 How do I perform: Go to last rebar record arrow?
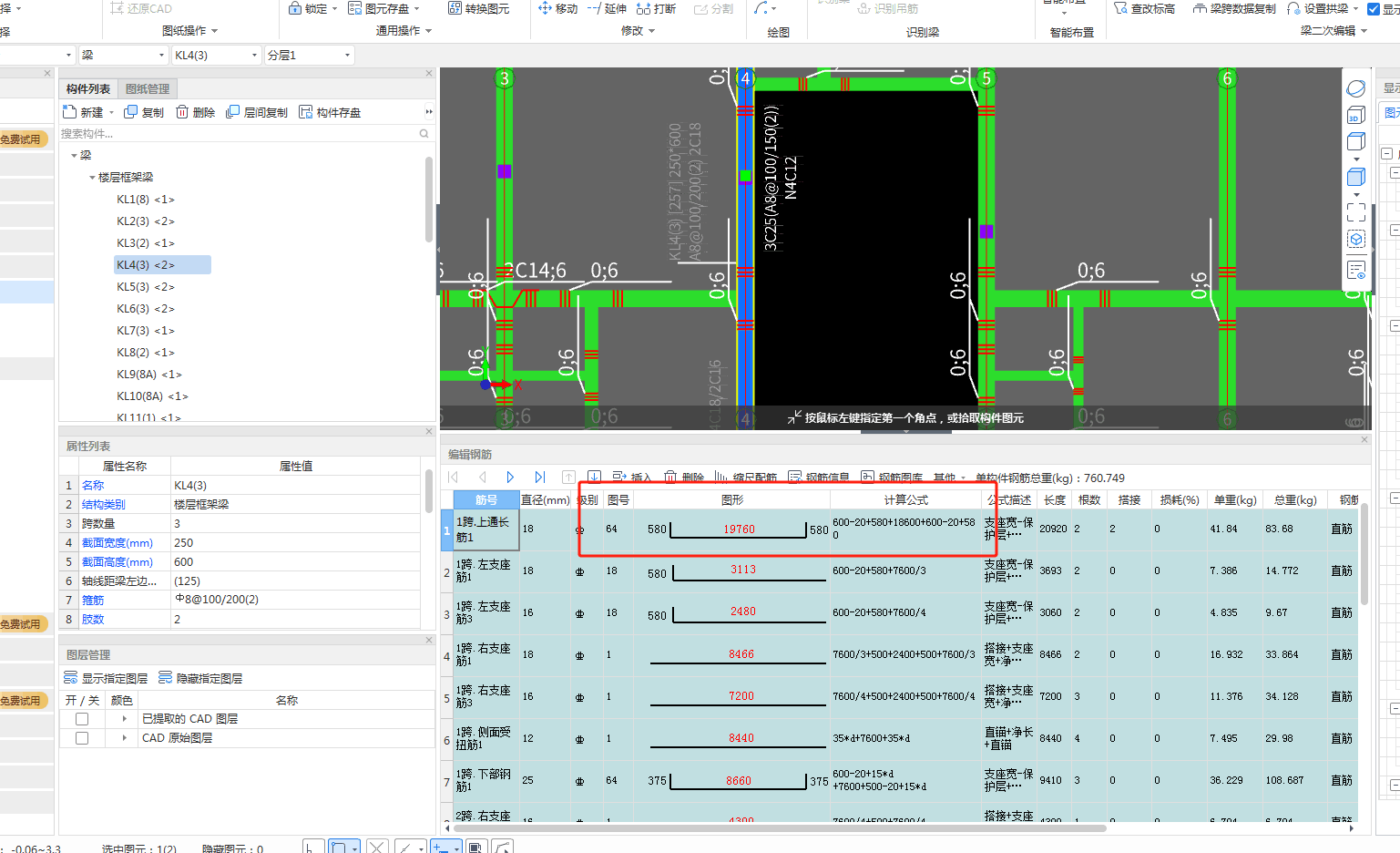pyautogui.click(x=539, y=477)
